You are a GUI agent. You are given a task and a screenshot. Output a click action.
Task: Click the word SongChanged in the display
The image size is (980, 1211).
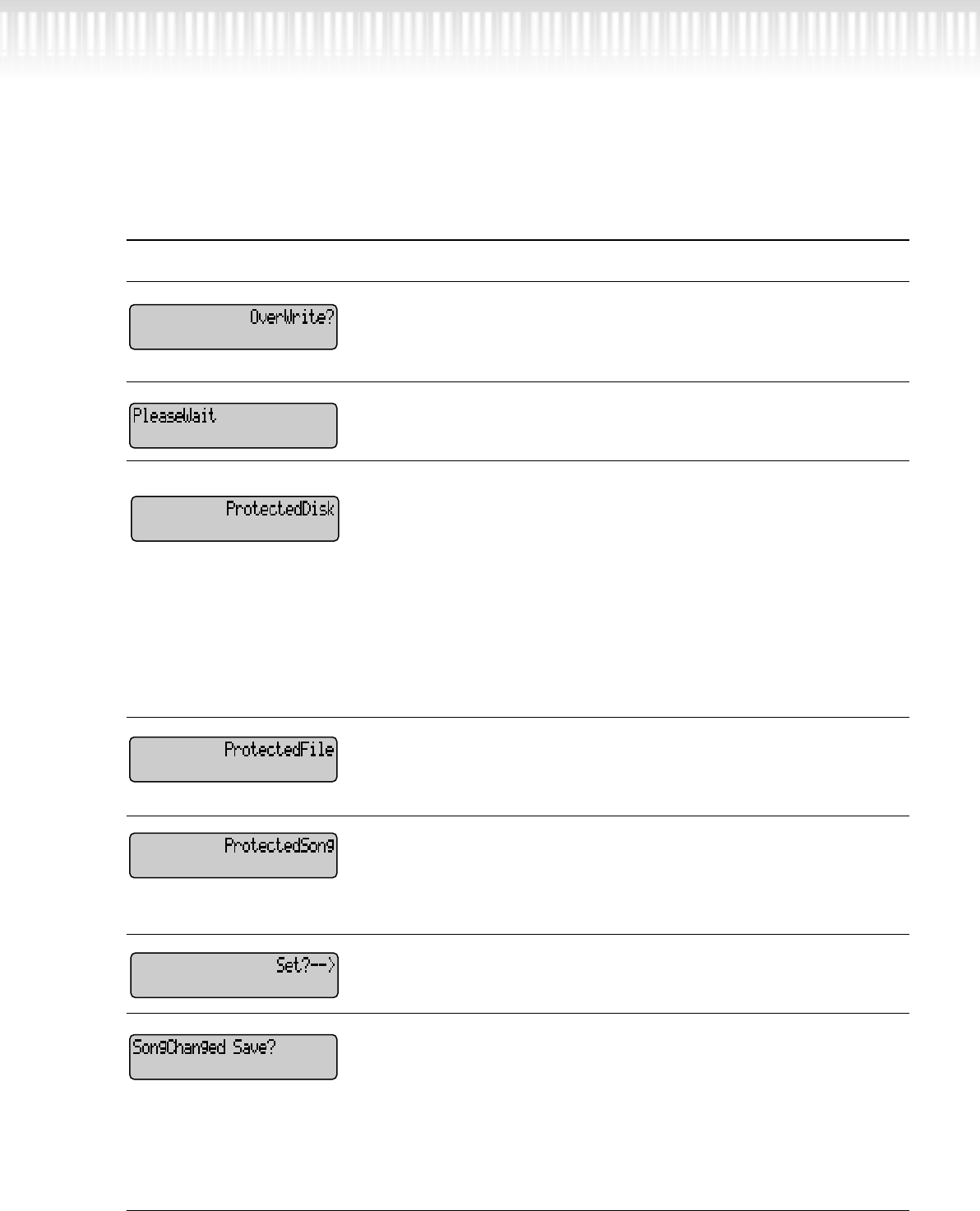click(179, 1048)
